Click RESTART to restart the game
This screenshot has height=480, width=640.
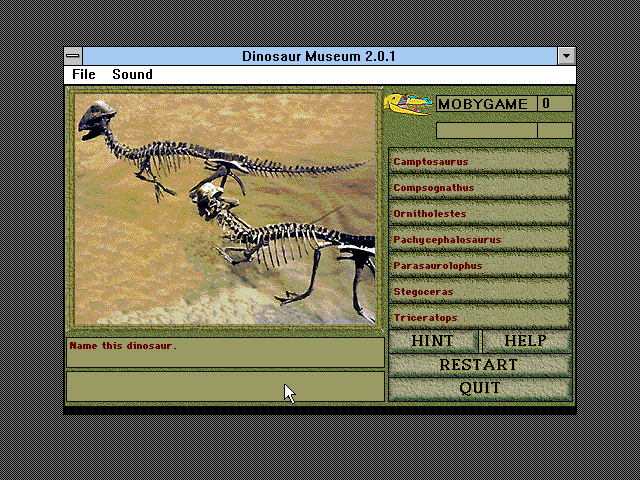(480, 365)
